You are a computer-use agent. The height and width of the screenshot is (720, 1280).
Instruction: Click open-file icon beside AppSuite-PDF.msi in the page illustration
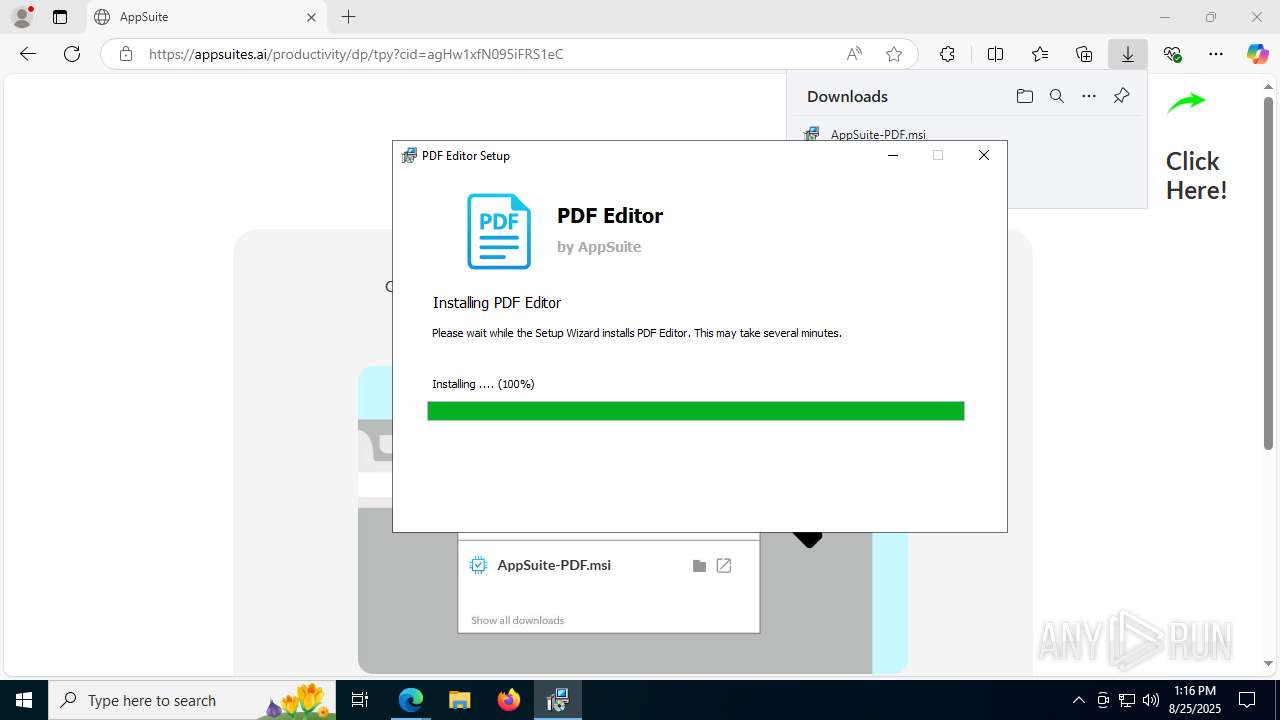[x=724, y=566]
